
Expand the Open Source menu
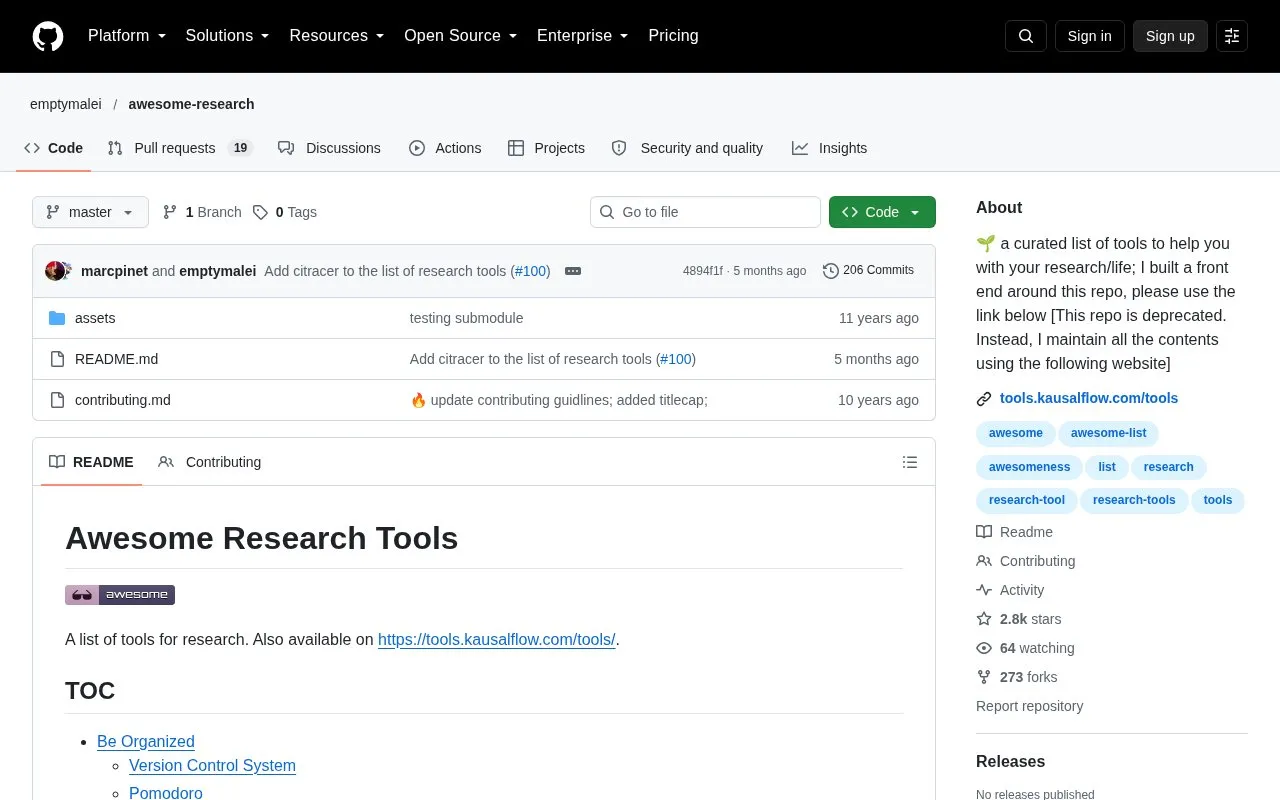coord(461,36)
